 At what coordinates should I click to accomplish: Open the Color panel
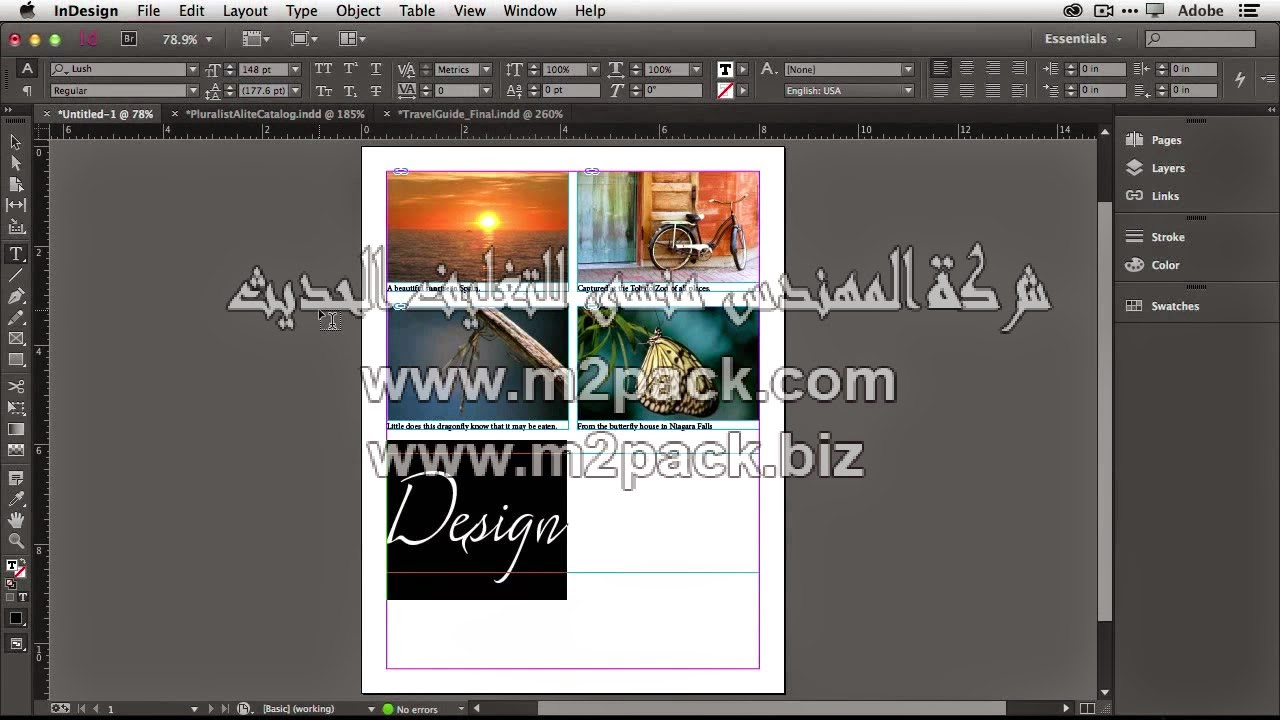[1165, 265]
